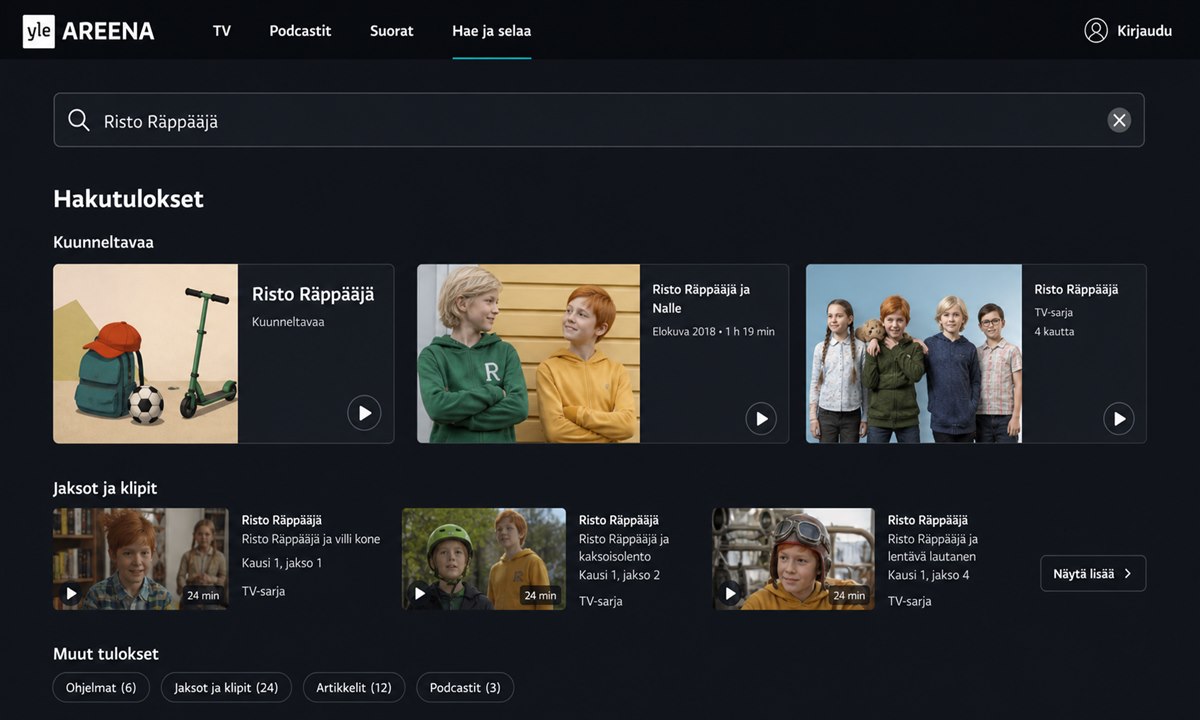The height and width of the screenshot is (720, 1200).
Task: Open lentävä lautanen episode thumbnail
Action: [793, 559]
